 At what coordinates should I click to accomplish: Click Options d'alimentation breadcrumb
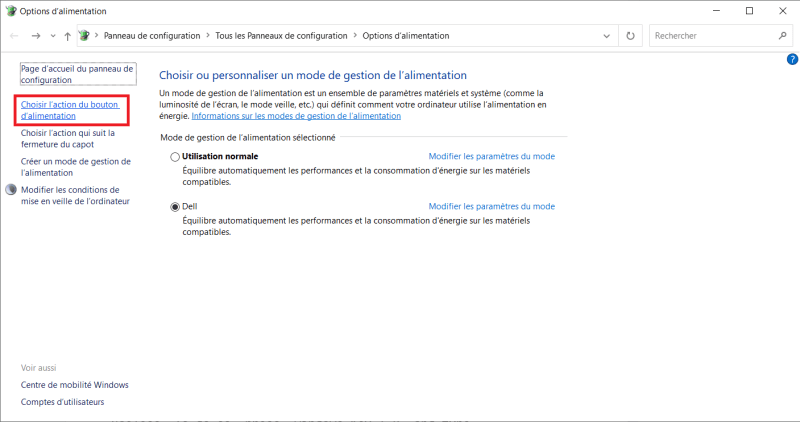coord(406,36)
